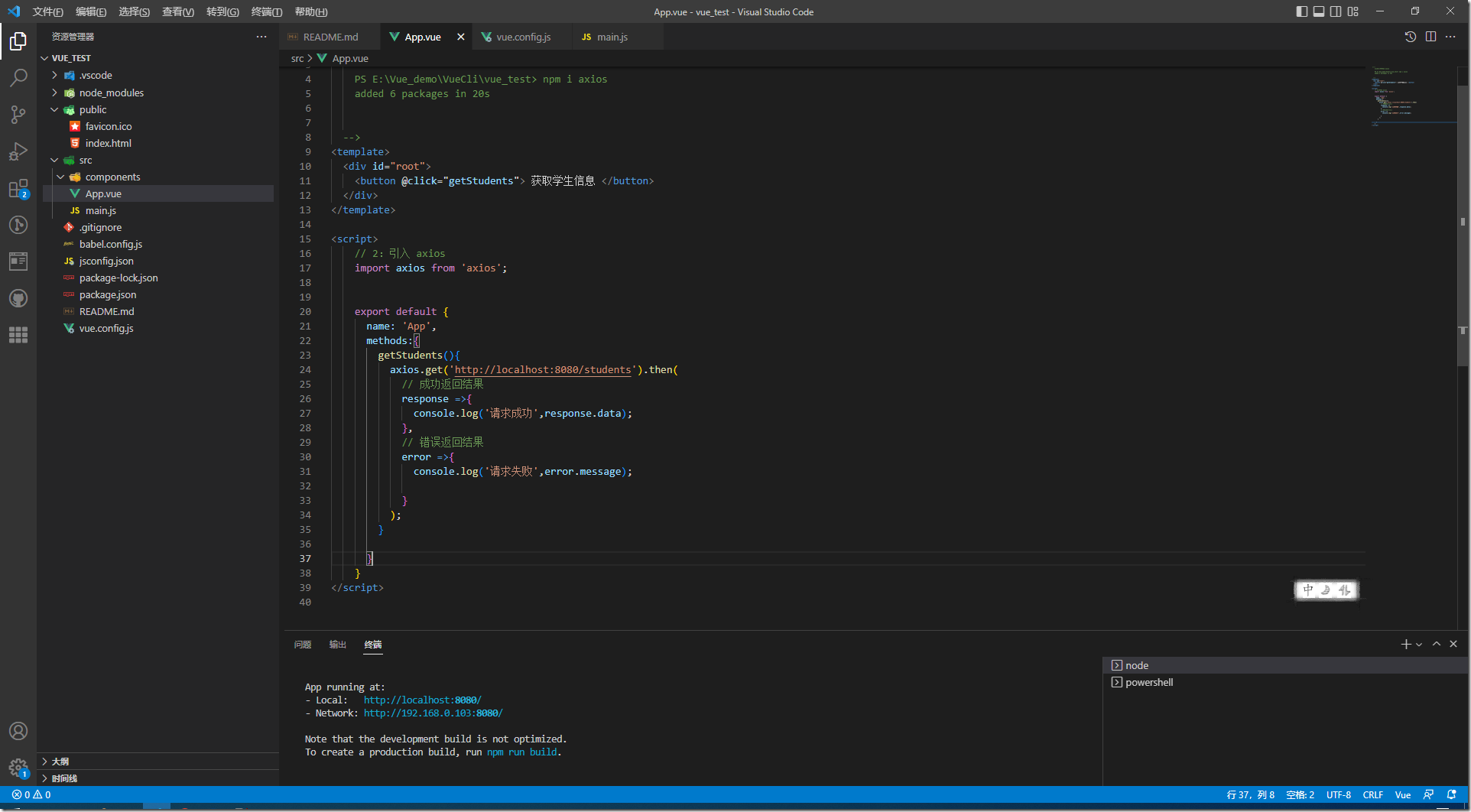Screen dimensions: 1471x812
Task: Expand the Outline section (大纲)
Action: point(158,762)
